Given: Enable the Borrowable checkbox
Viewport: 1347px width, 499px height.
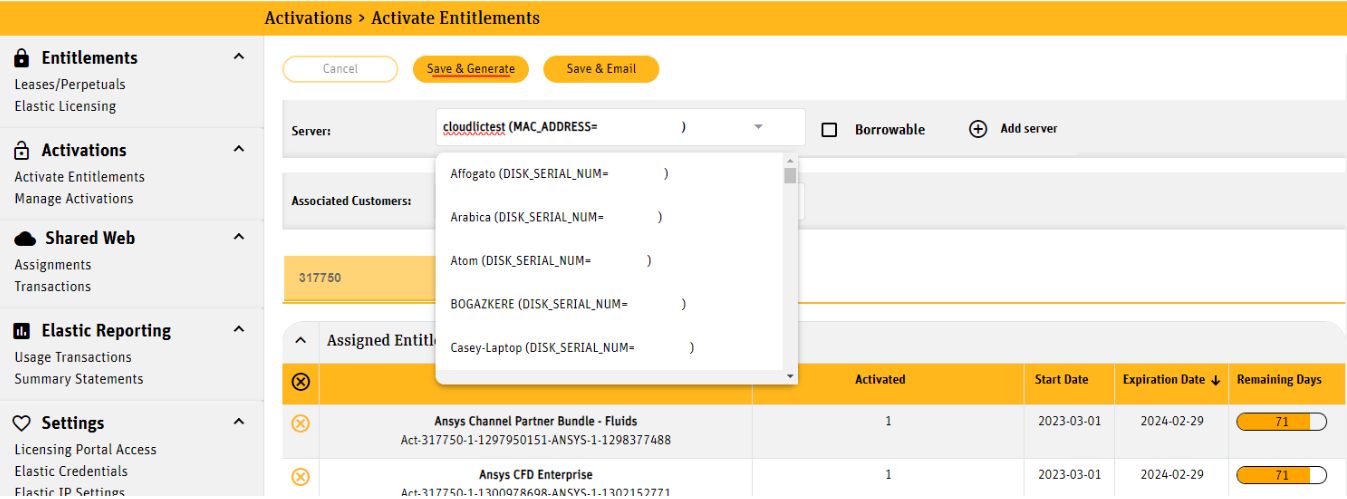Looking at the screenshot, I should pyautogui.click(x=829, y=130).
